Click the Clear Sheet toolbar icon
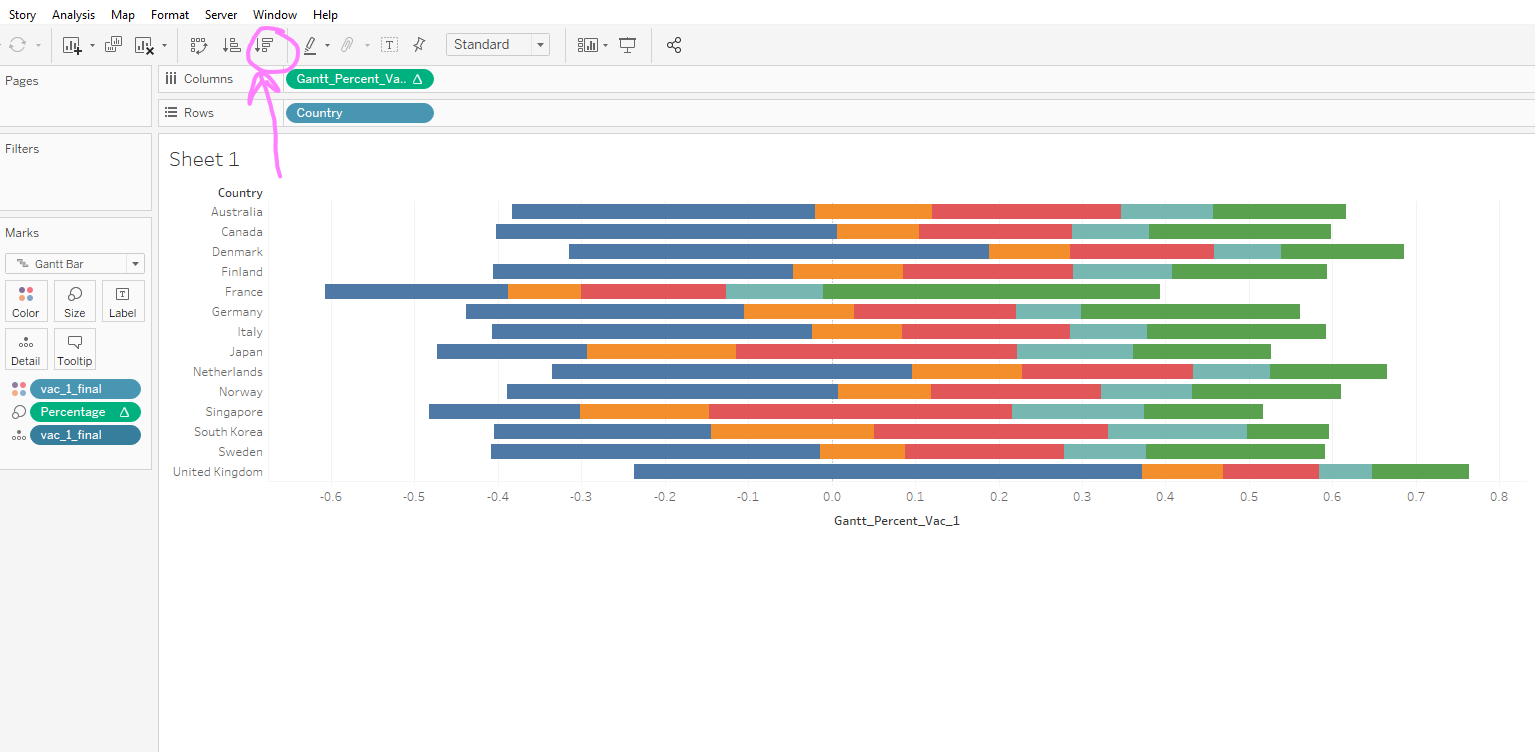1535x752 pixels. pyautogui.click(x=145, y=45)
